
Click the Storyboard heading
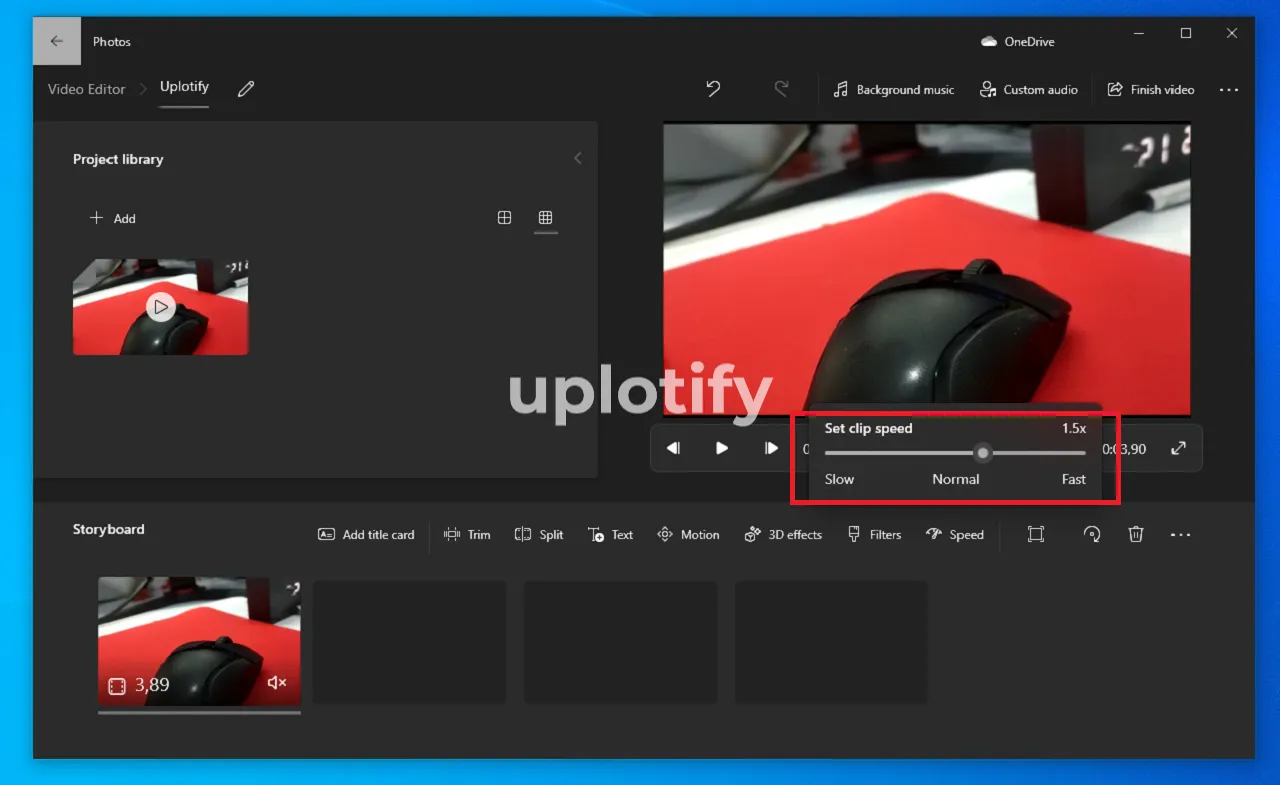click(108, 529)
